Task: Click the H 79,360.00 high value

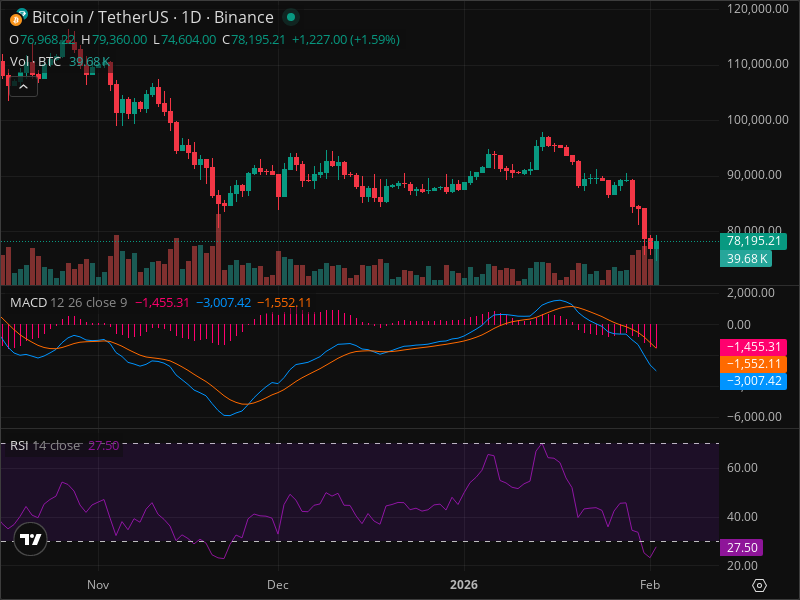Action: tap(114, 40)
